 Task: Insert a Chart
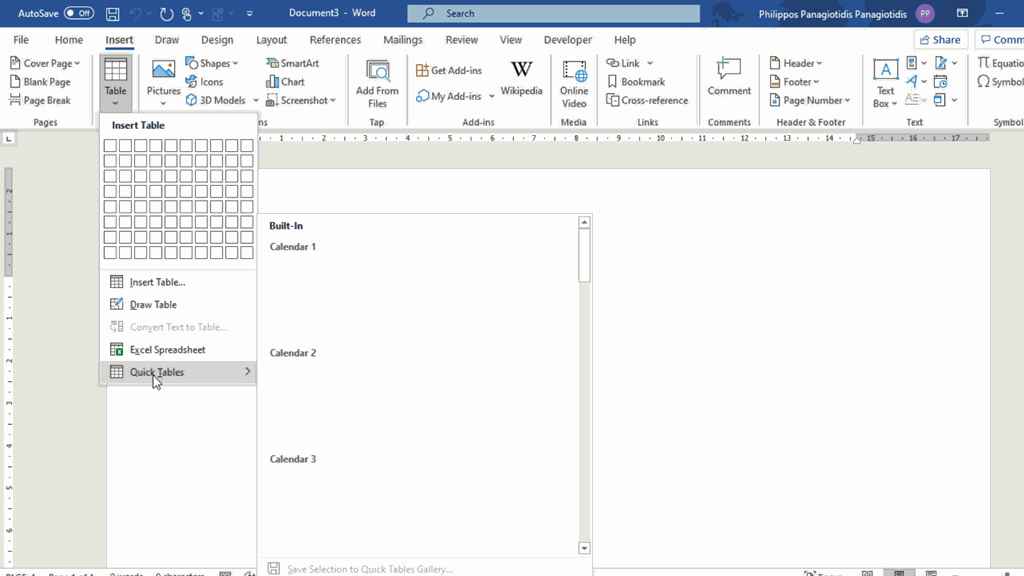coord(285,82)
